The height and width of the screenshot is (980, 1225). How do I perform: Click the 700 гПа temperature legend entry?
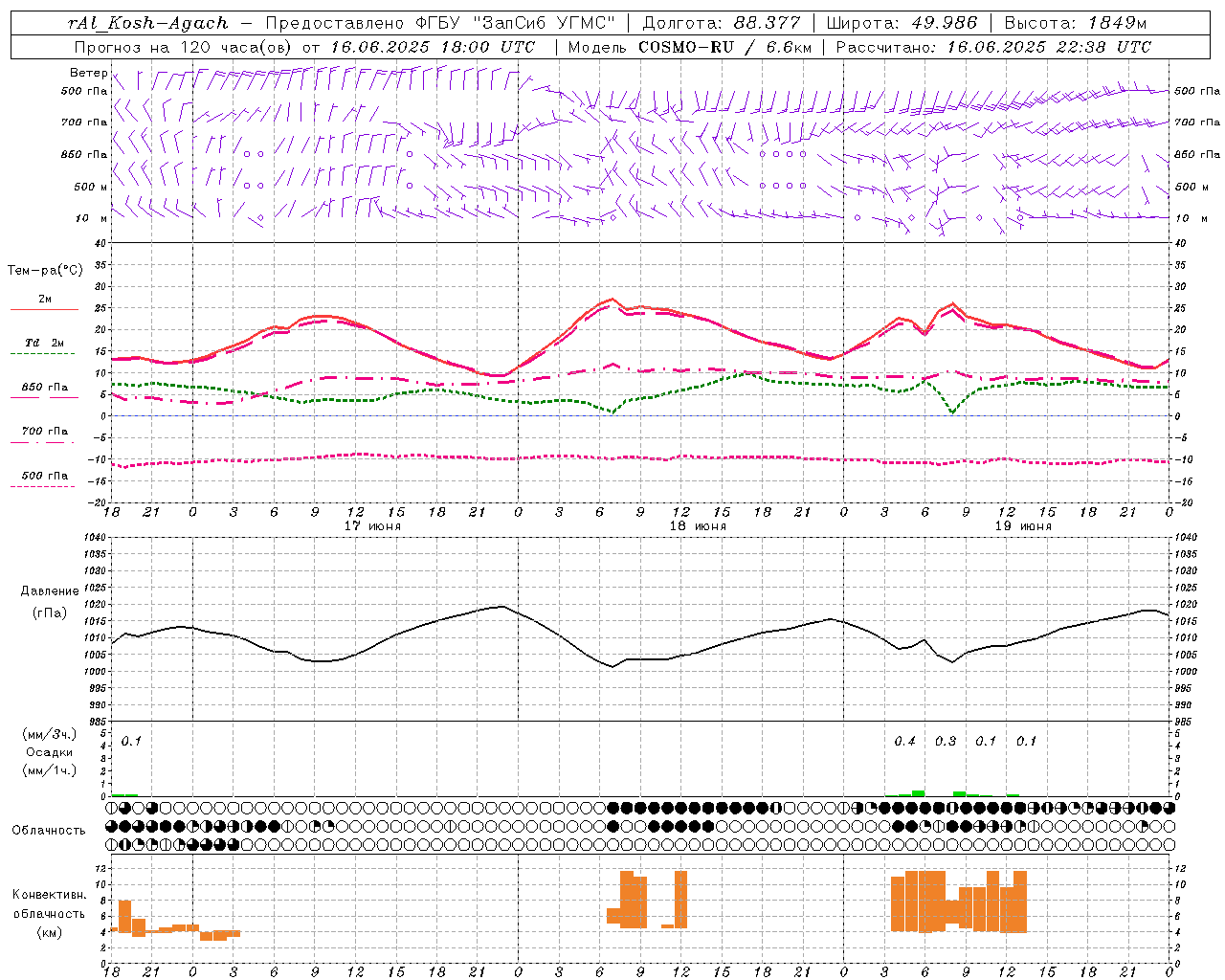click(44, 431)
